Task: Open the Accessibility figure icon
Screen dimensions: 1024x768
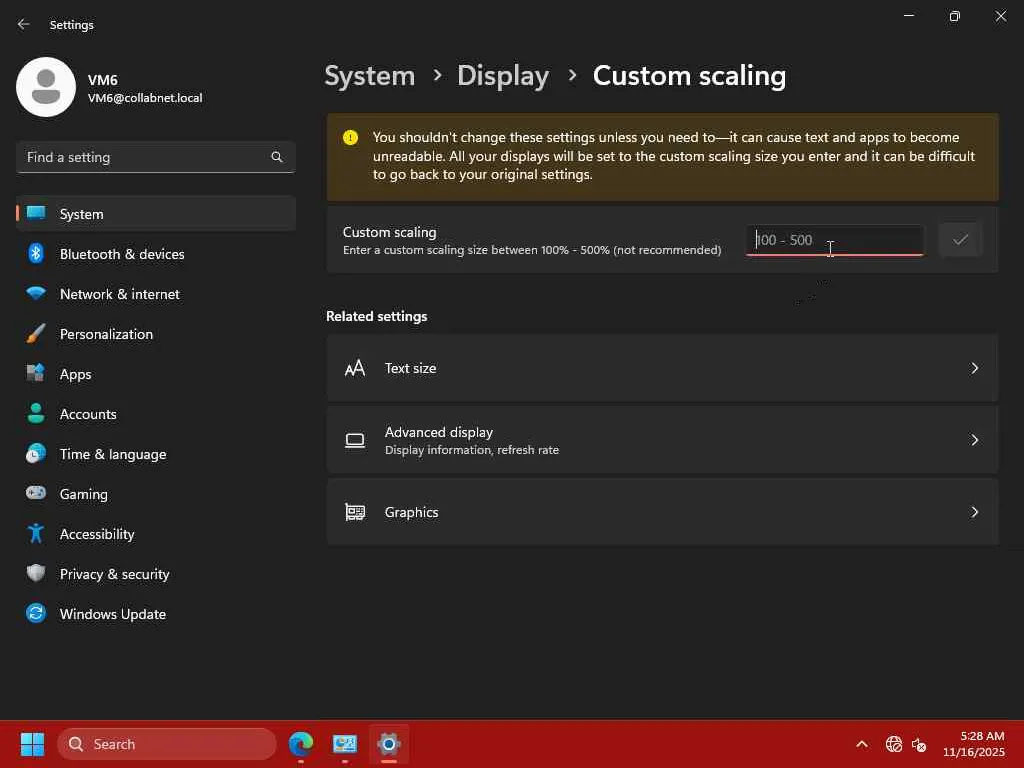Action: pyautogui.click(x=36, y=534)
